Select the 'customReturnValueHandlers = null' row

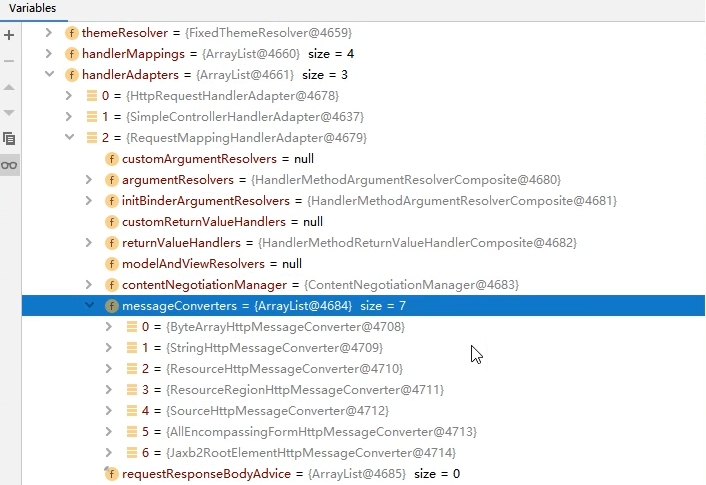pyautogui.click(x=363, y=222)
